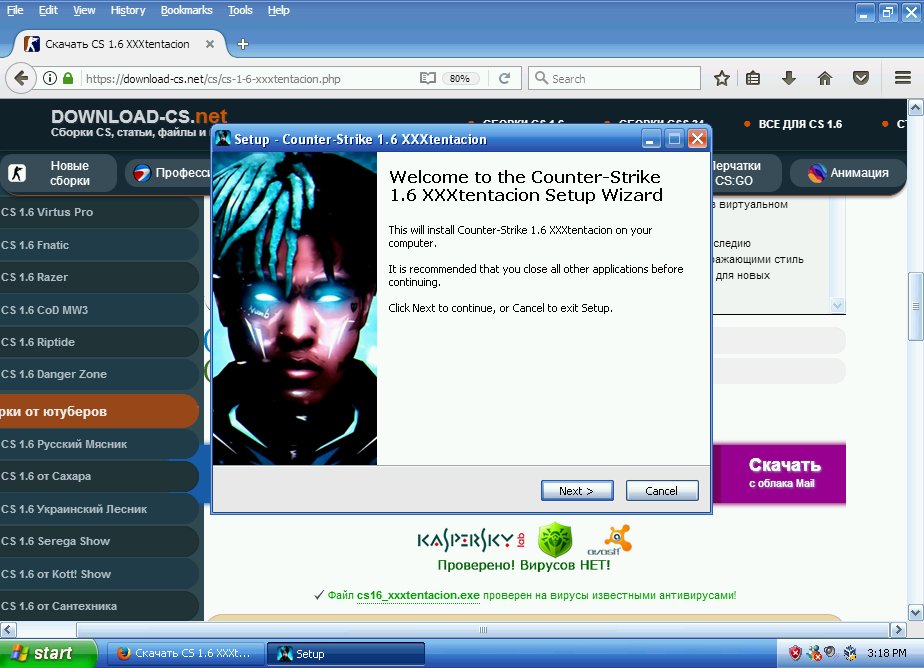The image size is (924, 668).
Task: Click the Setup wizard title bar icon
Action: 223,139
